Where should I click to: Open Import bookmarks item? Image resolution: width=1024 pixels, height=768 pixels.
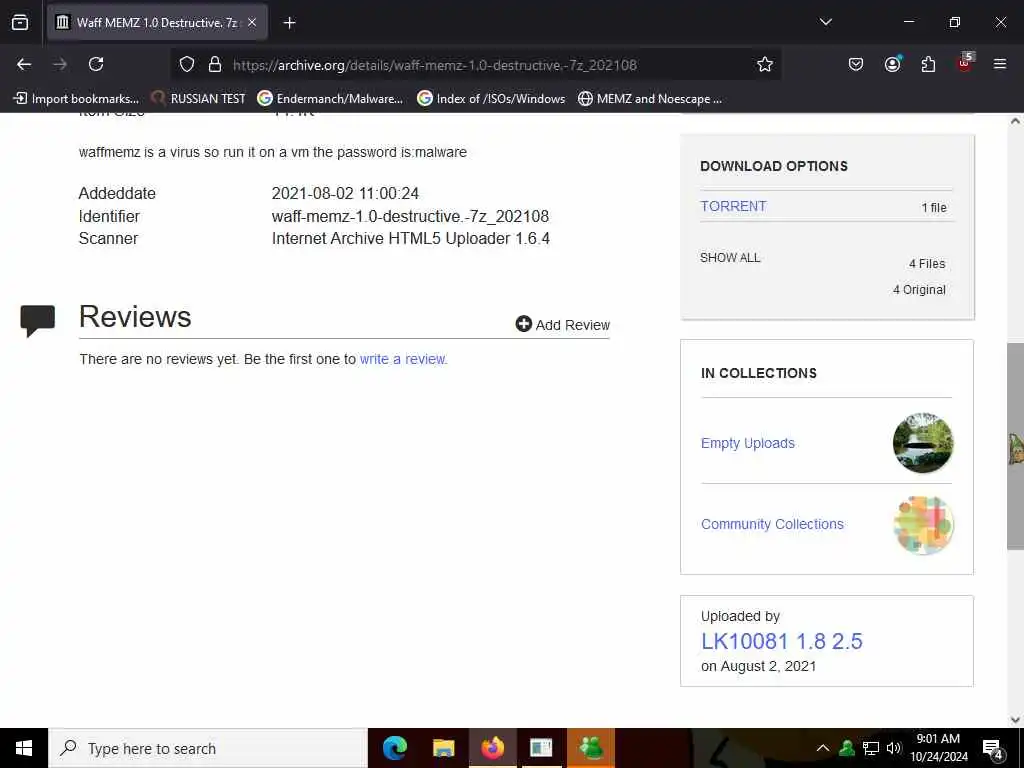76,99
